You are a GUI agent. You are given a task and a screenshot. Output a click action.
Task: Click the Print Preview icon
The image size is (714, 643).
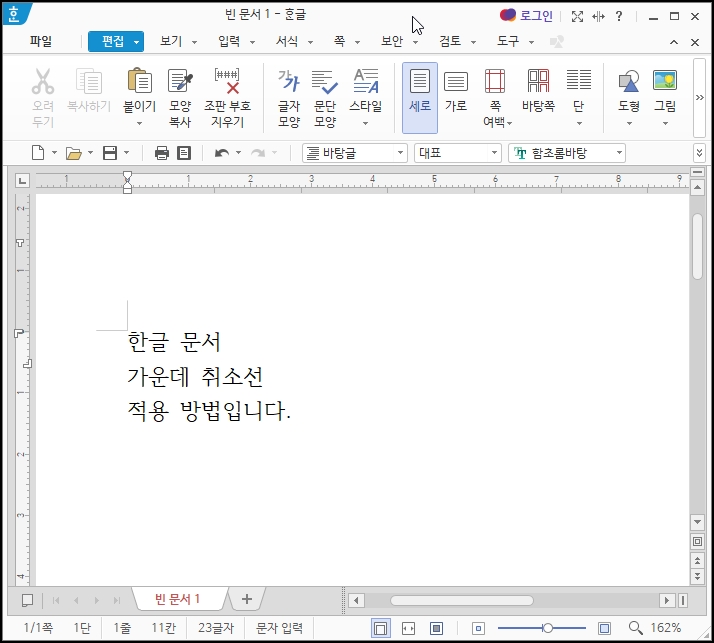click(x=184, y=153)
